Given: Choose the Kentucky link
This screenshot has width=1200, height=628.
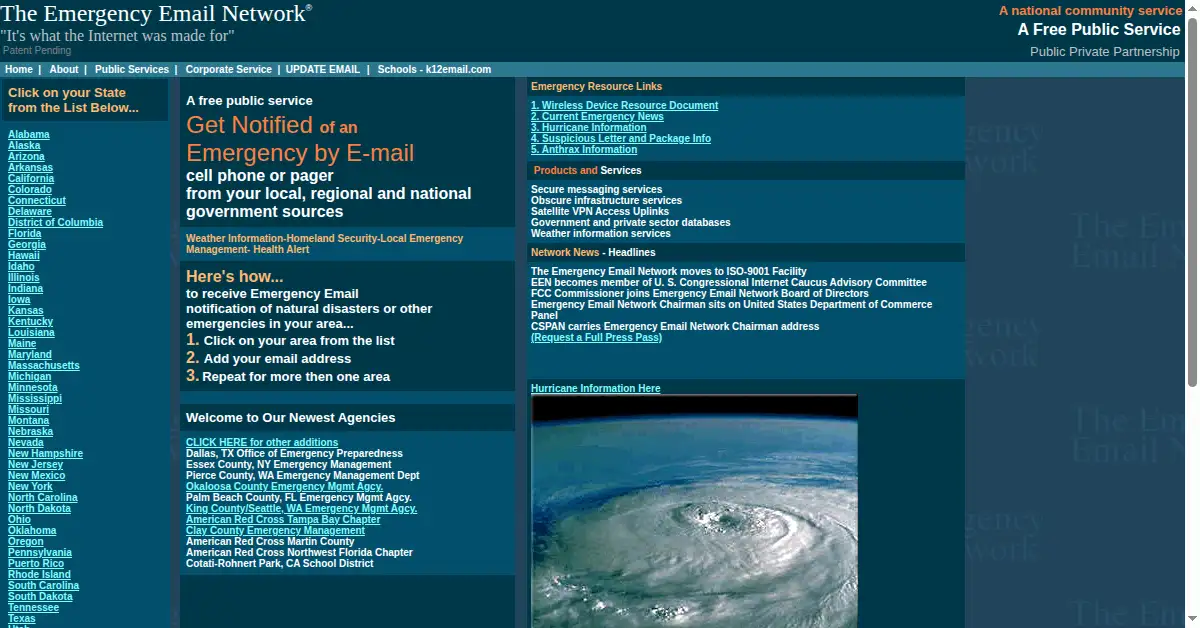Looking at the screenshot, I should (31, 321).
